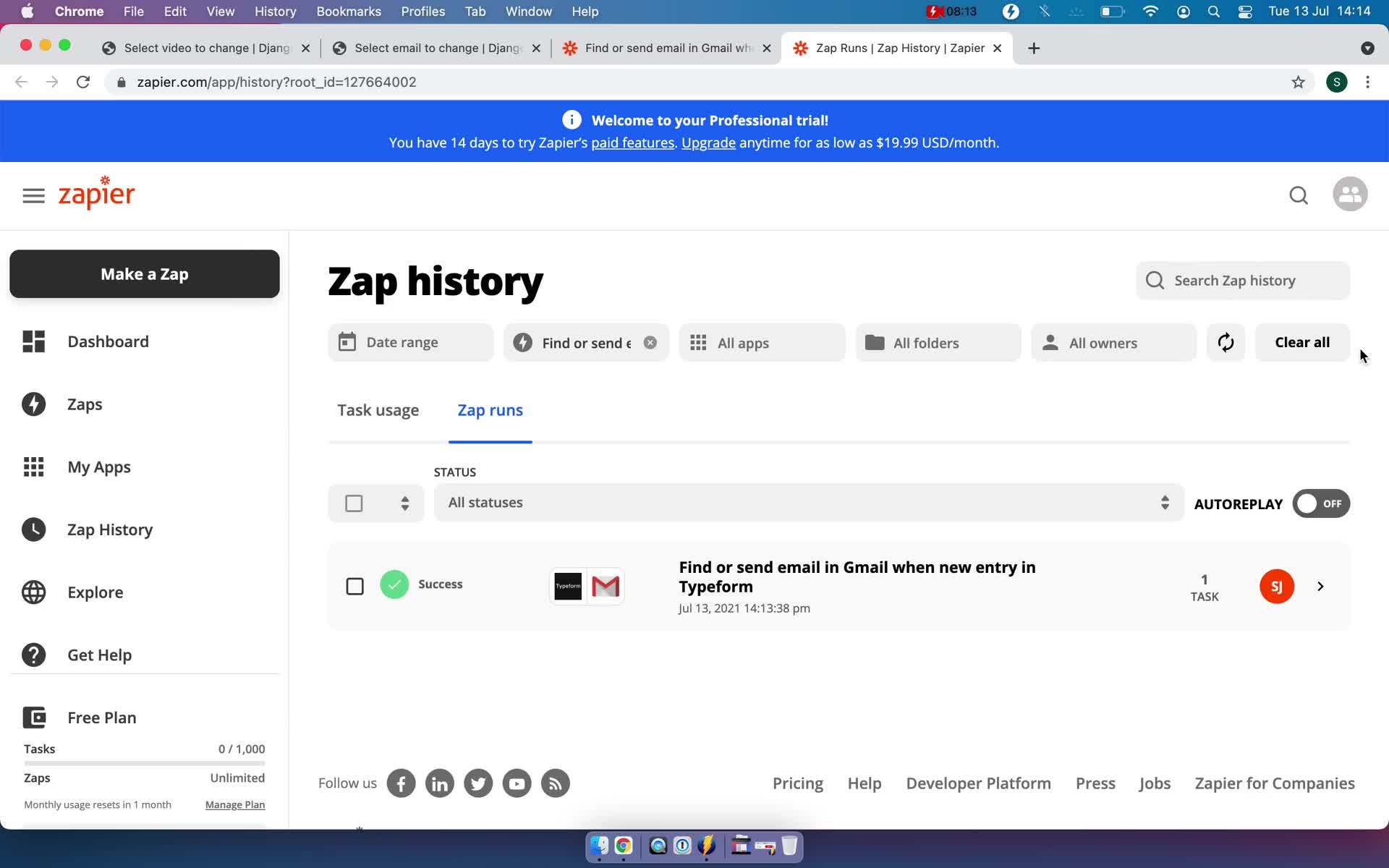Viewport: 1389px width, 868px height.
Task: Click the search icon in header
Action: [x=1299, y=194]
